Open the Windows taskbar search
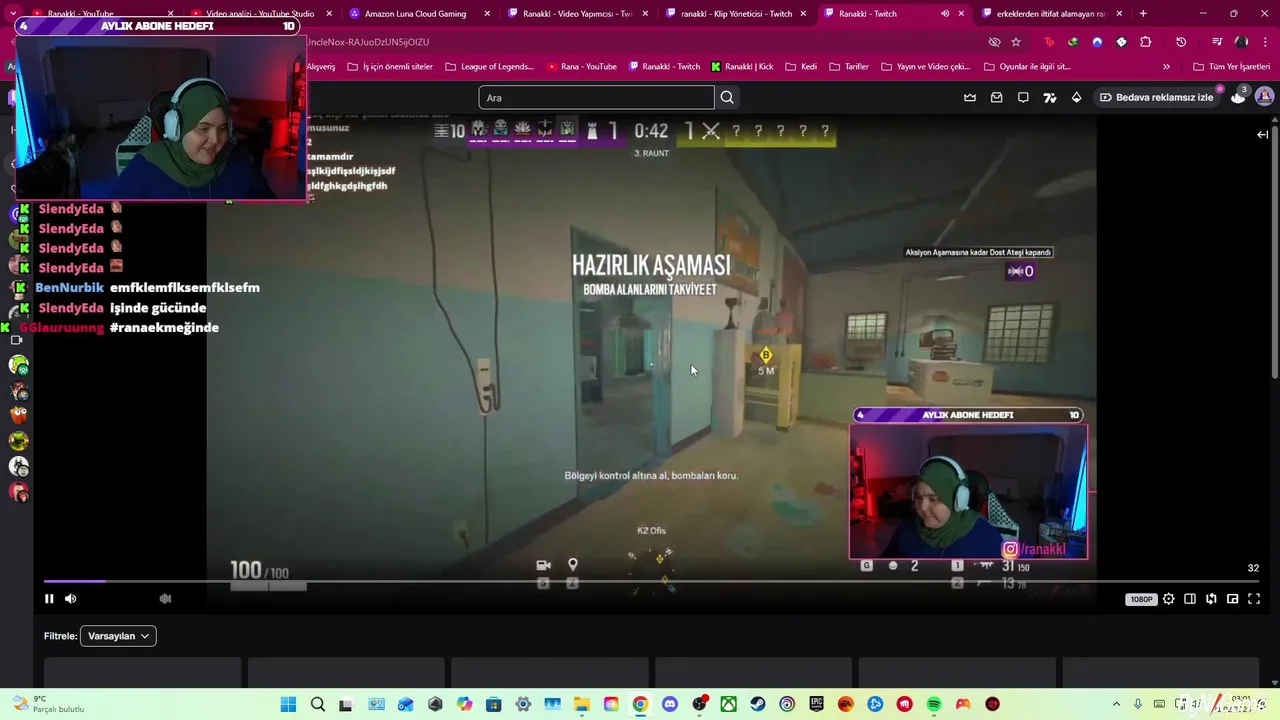The width and height of the screenshot is (1280, 720). coord(318,704)
